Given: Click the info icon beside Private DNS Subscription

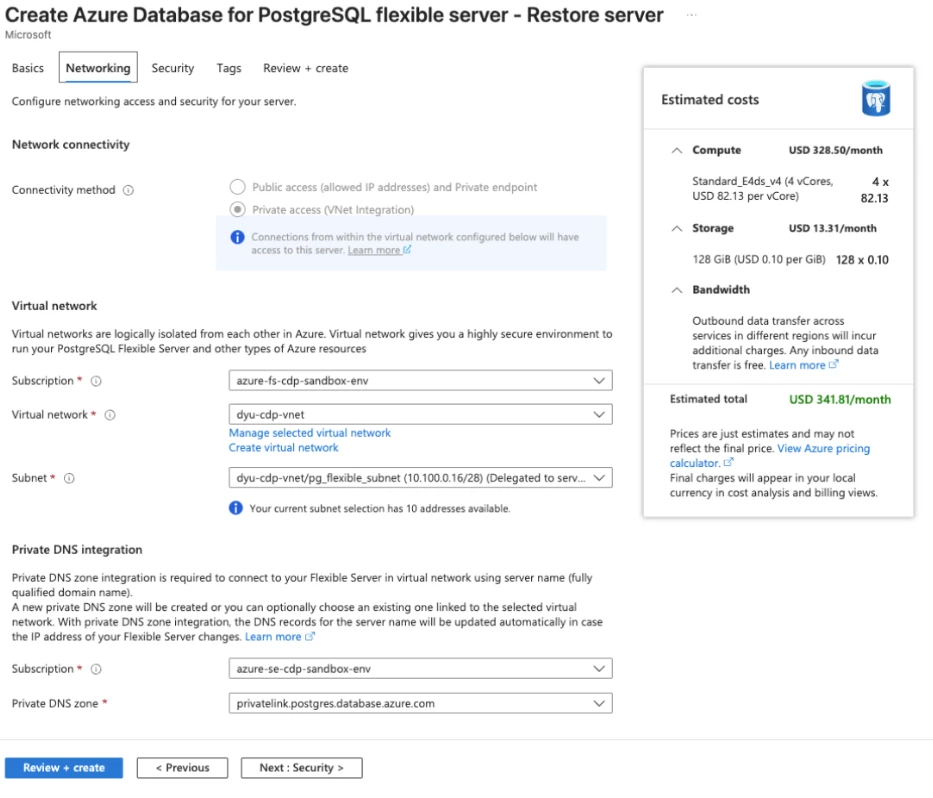Looking at the screenshot, I should [96, 669].
